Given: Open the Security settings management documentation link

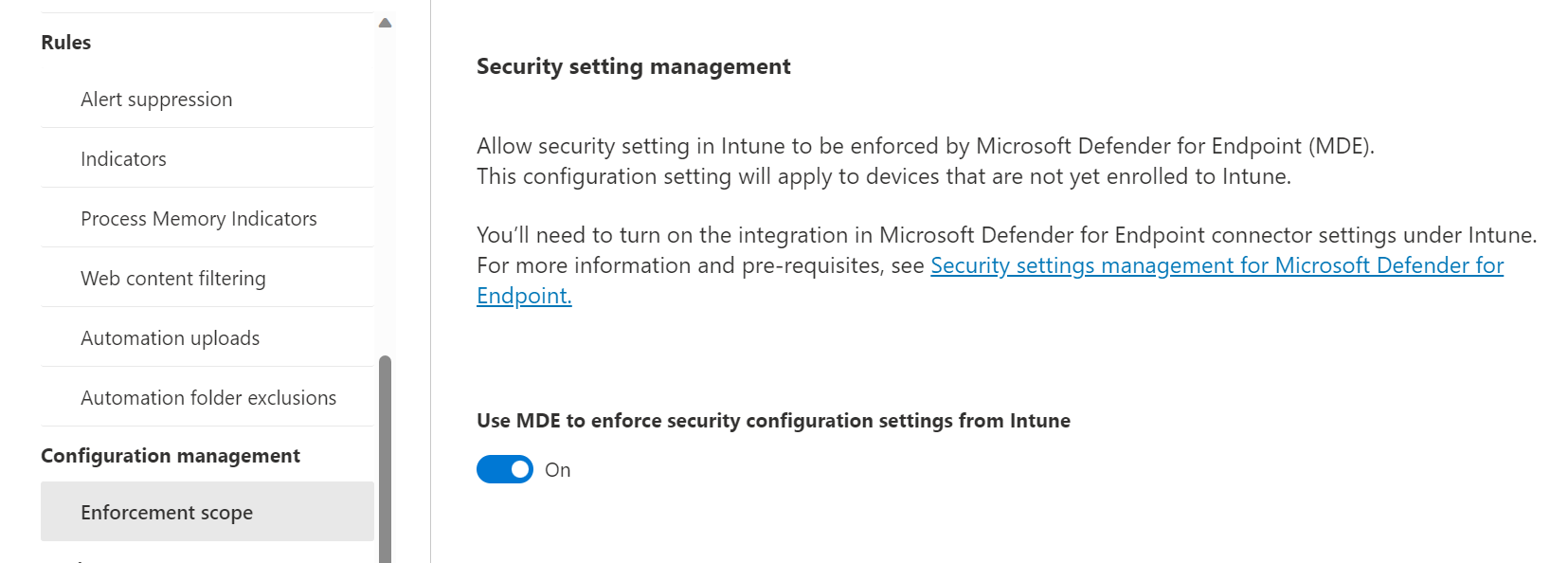Looking at the screenshot, I should pyautogui.click(x=1217, y=265).
